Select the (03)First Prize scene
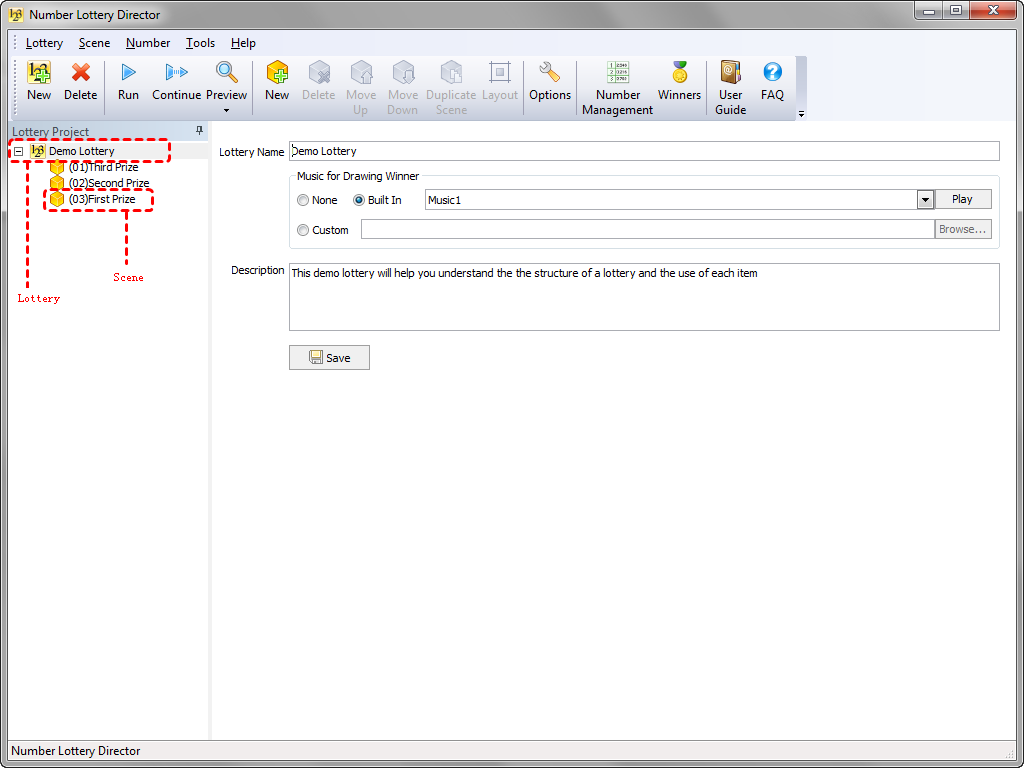Viewport: 1024px width, 768px height. [101, 199]
